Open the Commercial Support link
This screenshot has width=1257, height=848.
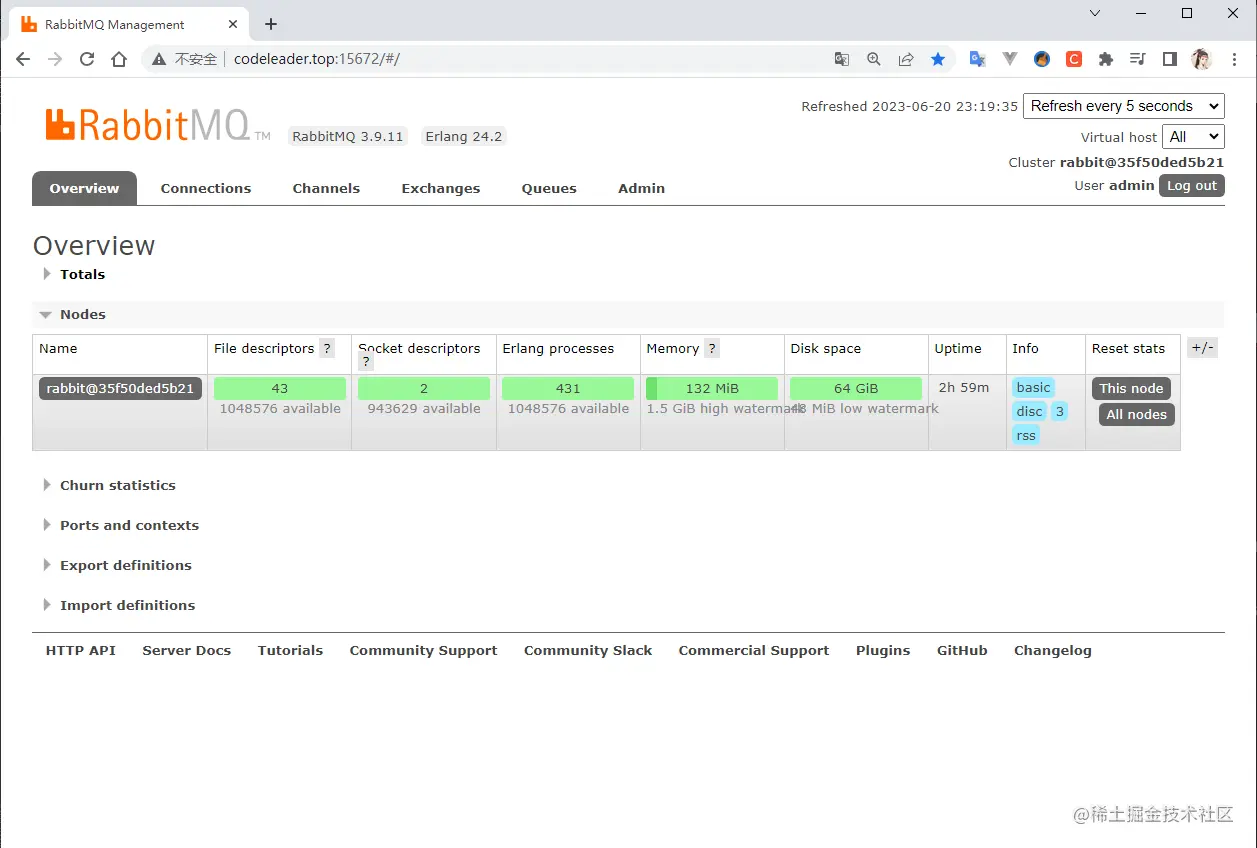754,650
